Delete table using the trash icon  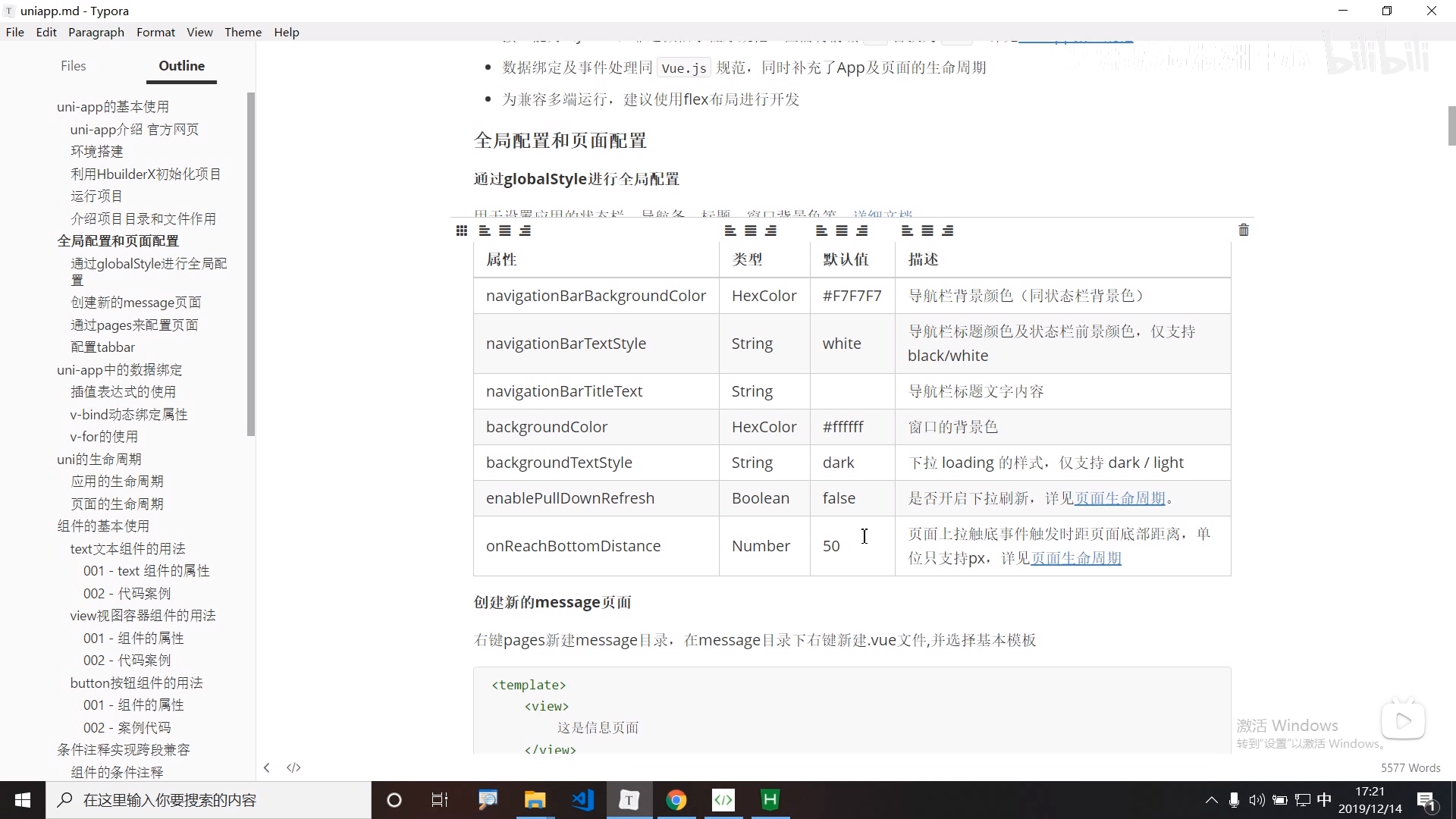(1244, 230)
